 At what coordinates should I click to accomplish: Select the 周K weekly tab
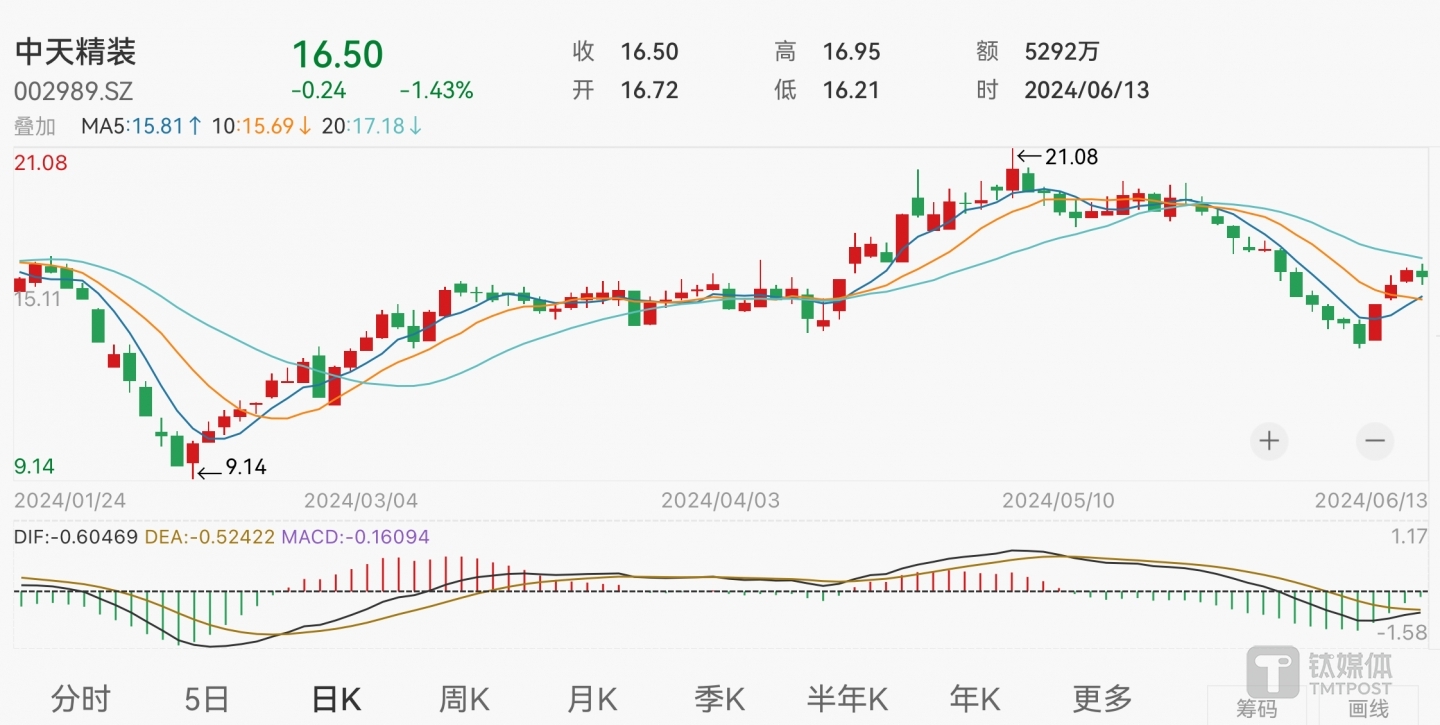point(464,699)
